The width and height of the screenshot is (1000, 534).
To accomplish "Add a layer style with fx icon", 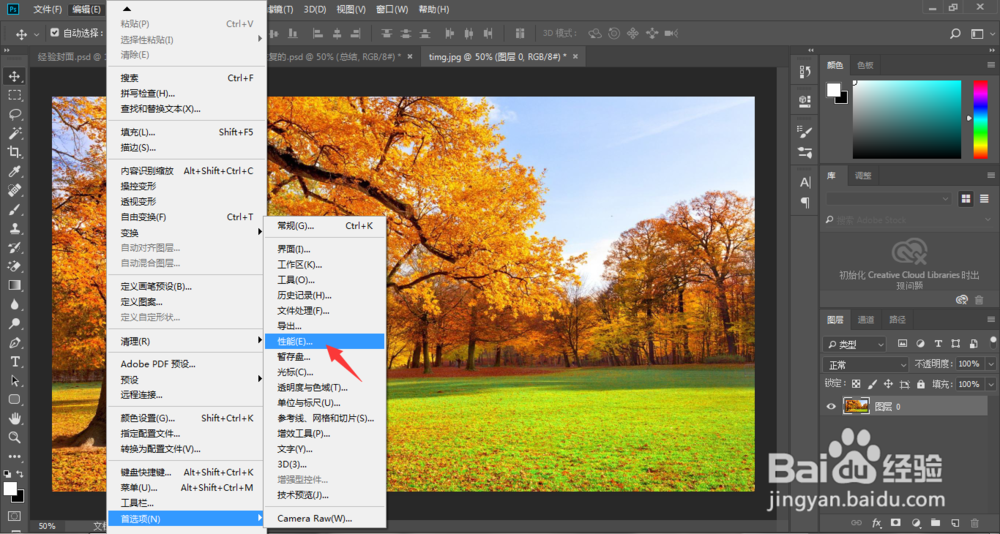I will click(x=876, y=523).
